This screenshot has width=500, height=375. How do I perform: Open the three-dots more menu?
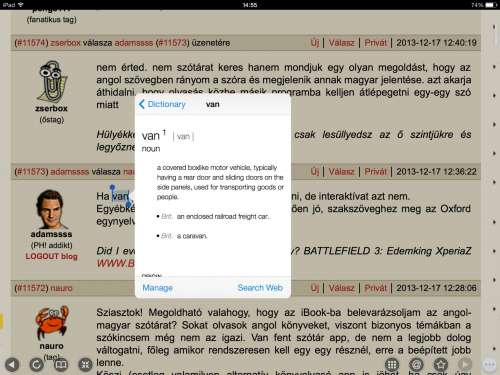coord(489,364)
